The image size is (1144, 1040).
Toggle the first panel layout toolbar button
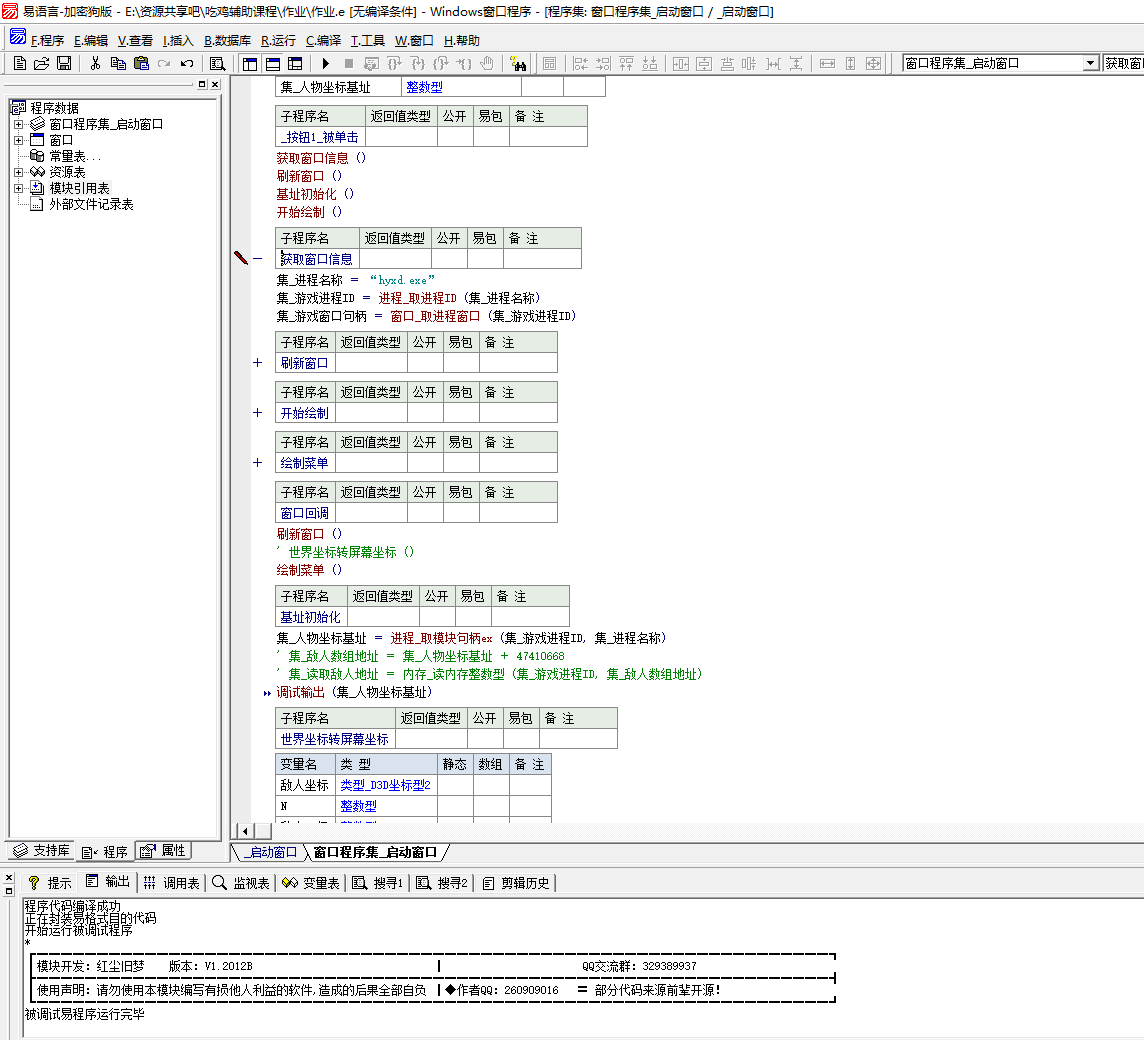(250, 63)
